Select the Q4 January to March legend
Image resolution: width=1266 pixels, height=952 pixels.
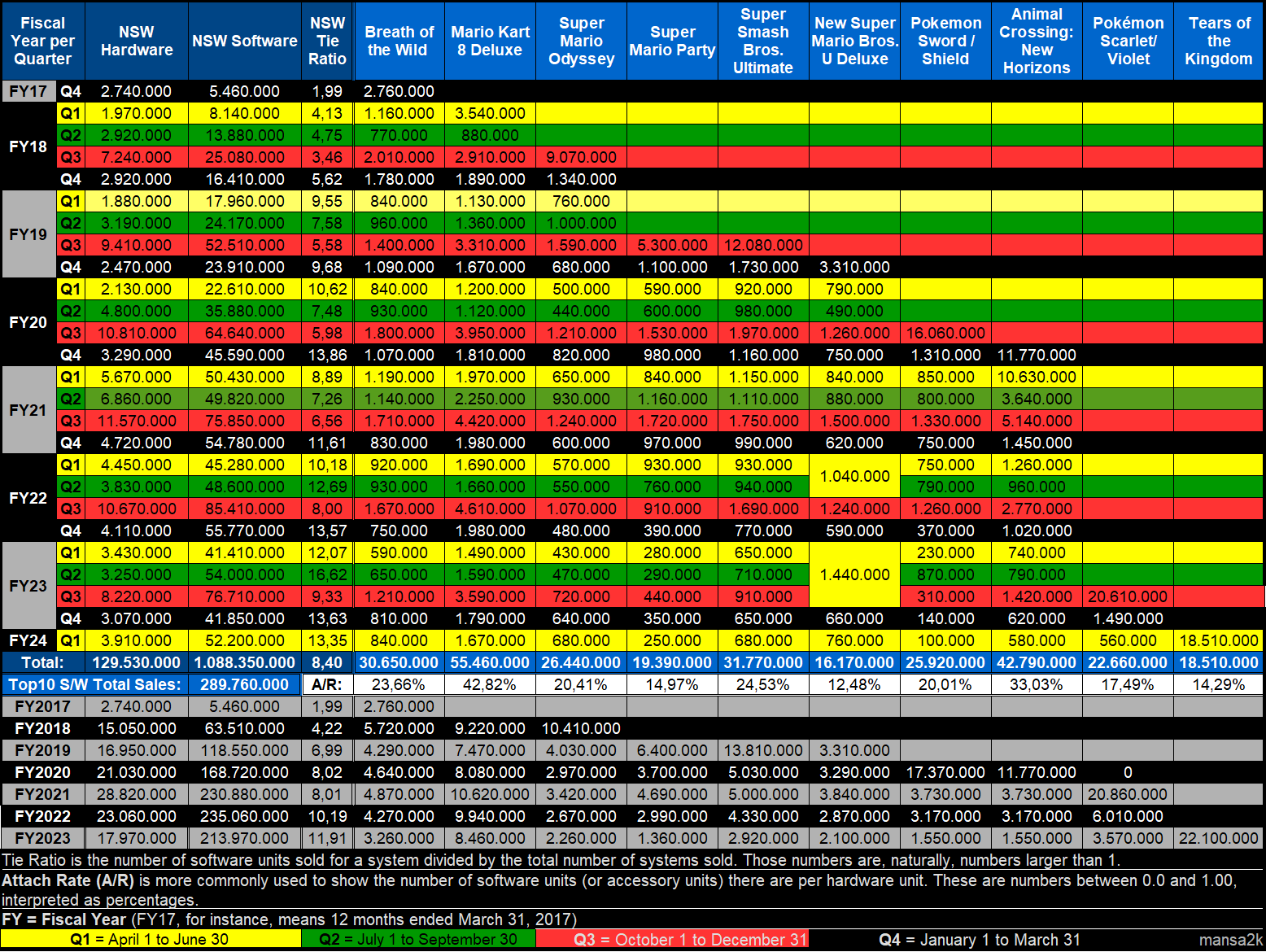tap(980, 940)
